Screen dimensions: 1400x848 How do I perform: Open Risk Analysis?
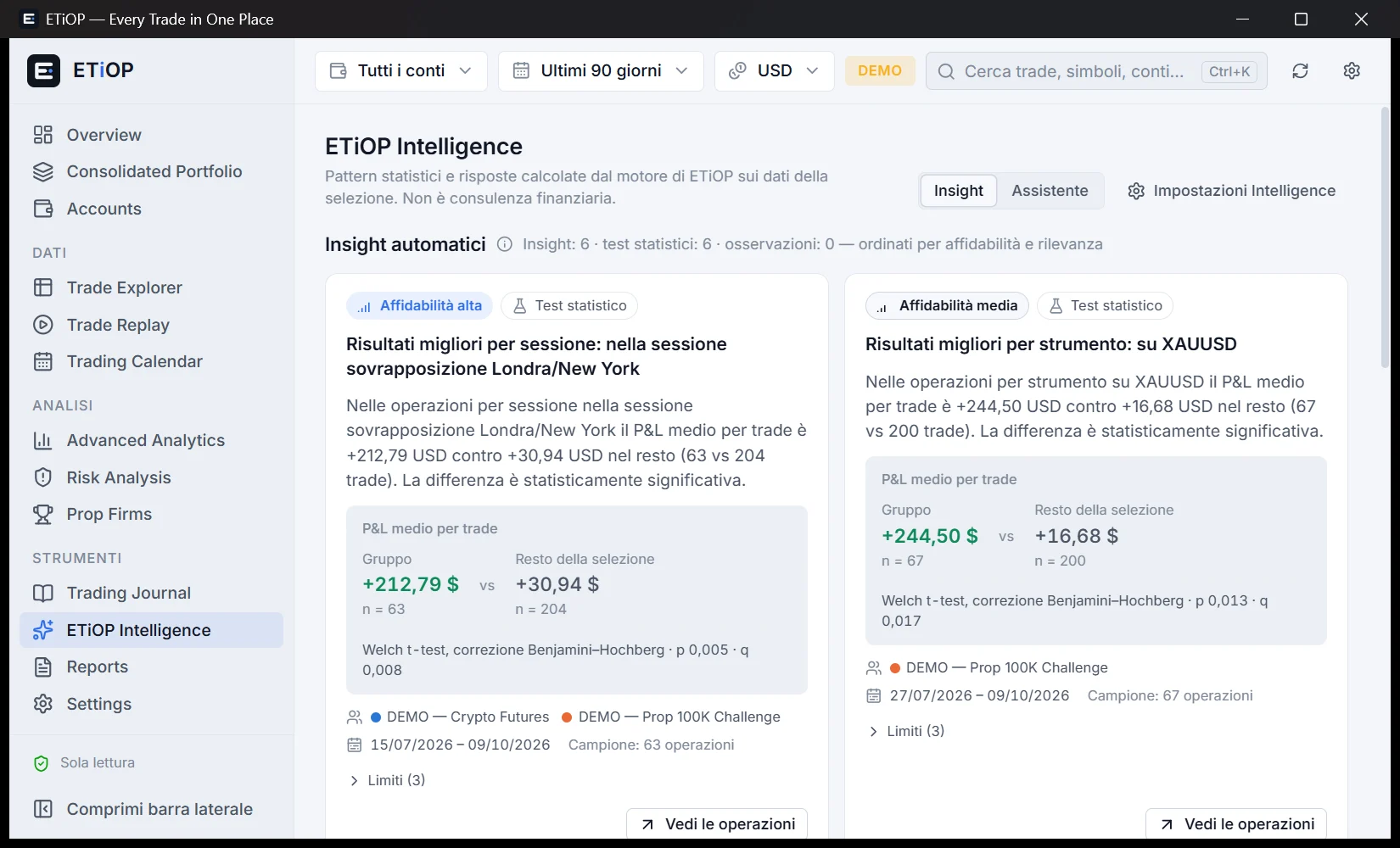pyautogui.click(x=151, y=477)
